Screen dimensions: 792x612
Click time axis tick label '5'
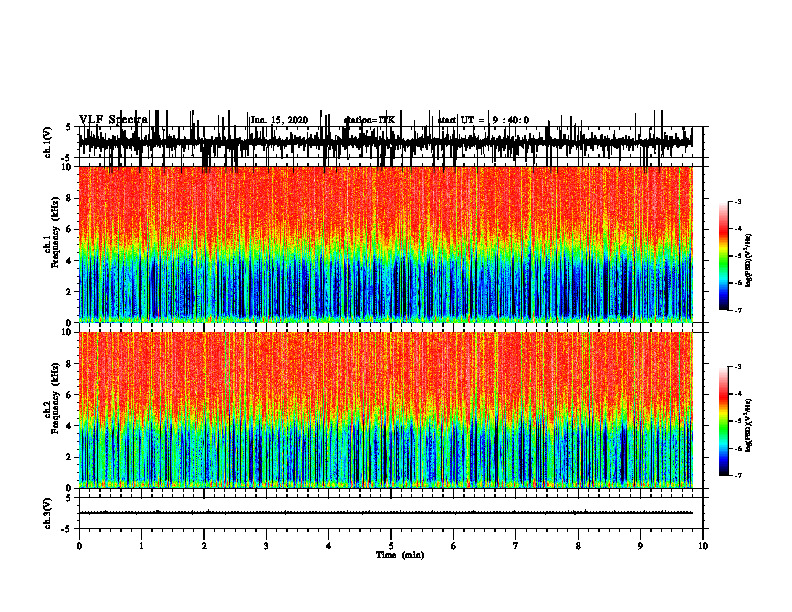tap(391, 546)
